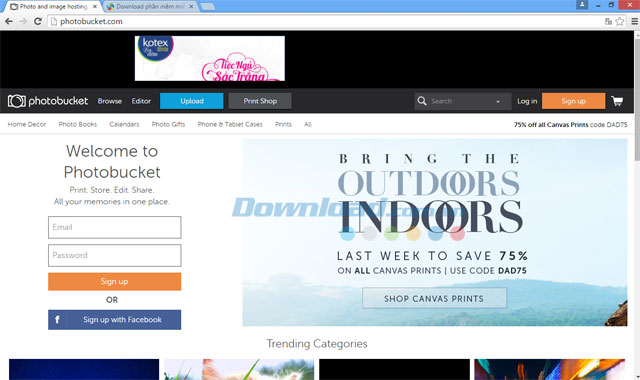This screenshot has height=380, width=640.
Task: Click the blue Upload button
Action: pos(192,101)
